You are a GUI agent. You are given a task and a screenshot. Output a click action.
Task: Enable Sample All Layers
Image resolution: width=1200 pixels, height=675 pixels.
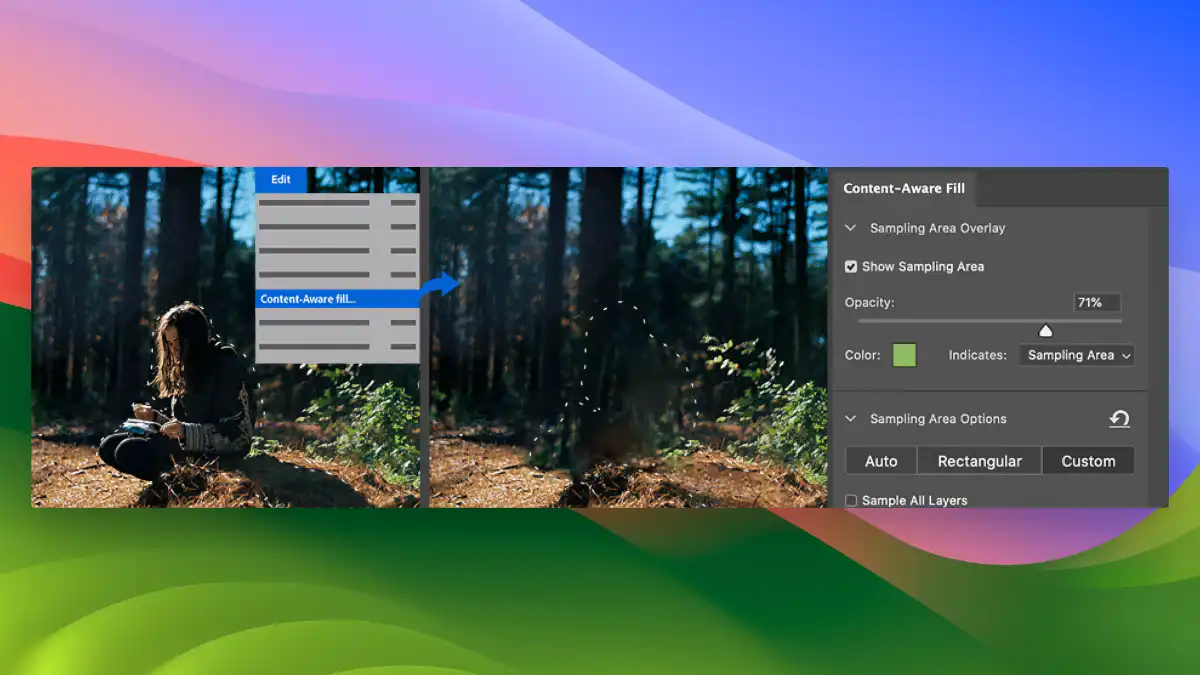click(x=851, y=500)
